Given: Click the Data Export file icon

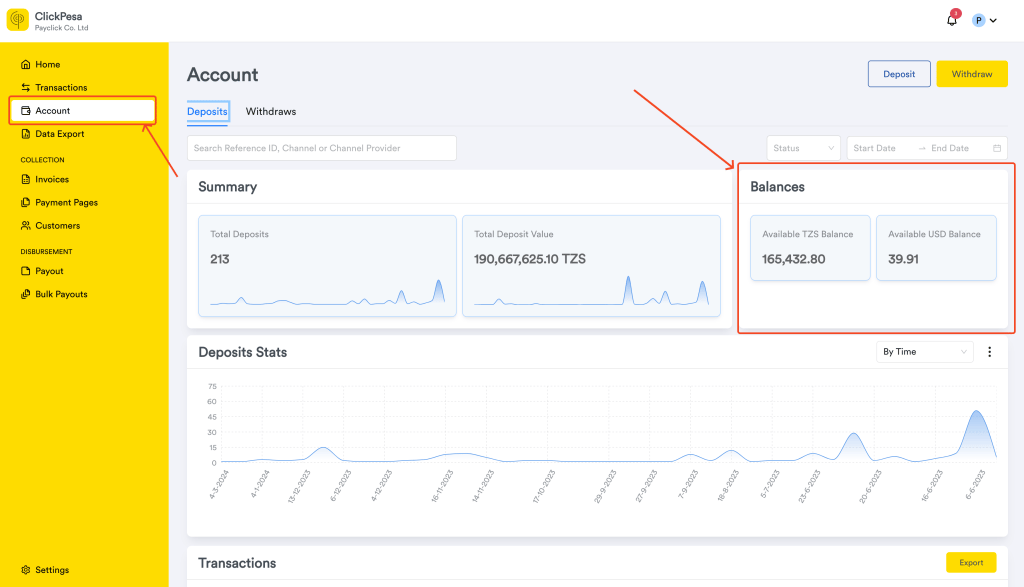Looking at the screenshot, I should (x=25, y=134).
